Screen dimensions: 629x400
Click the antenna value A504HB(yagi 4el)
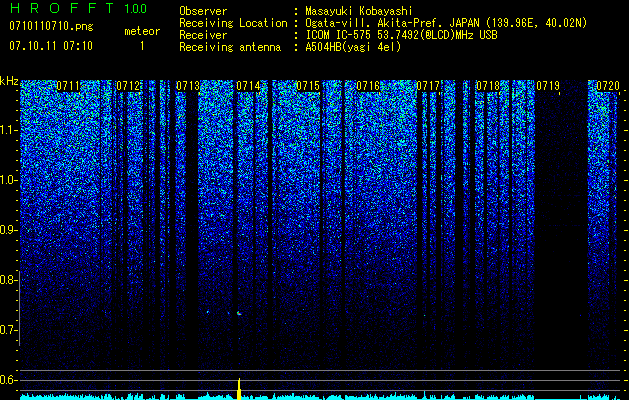[353, 47]
